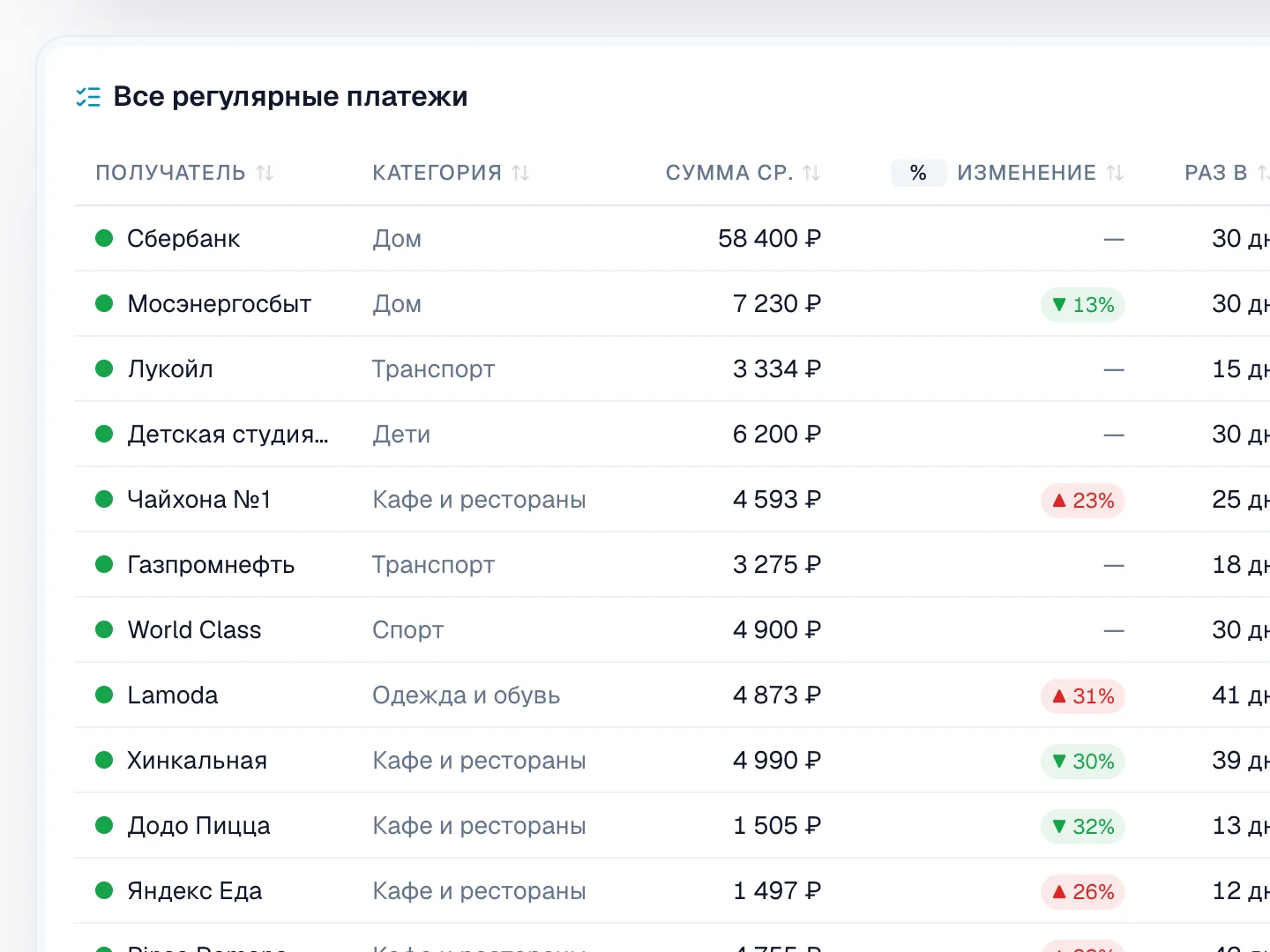The image size is (1270, 952).
Task: Select the Lamoda recipient name
Action: point(172,695)
